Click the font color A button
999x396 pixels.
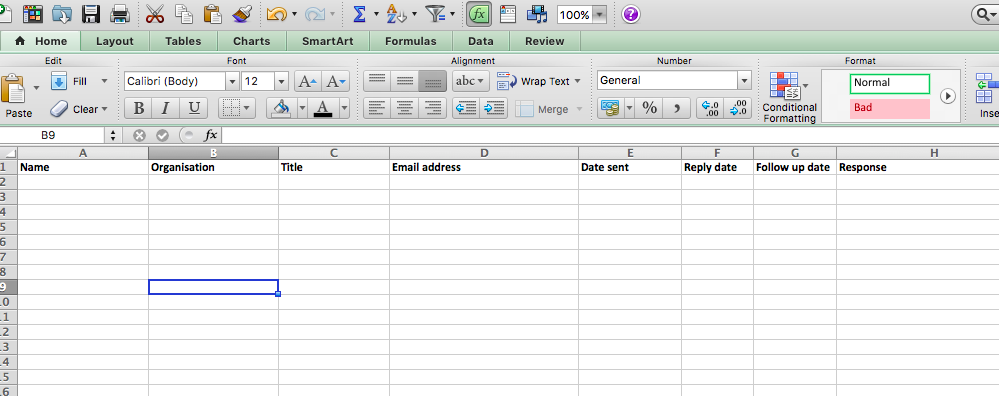coord(324,108)
